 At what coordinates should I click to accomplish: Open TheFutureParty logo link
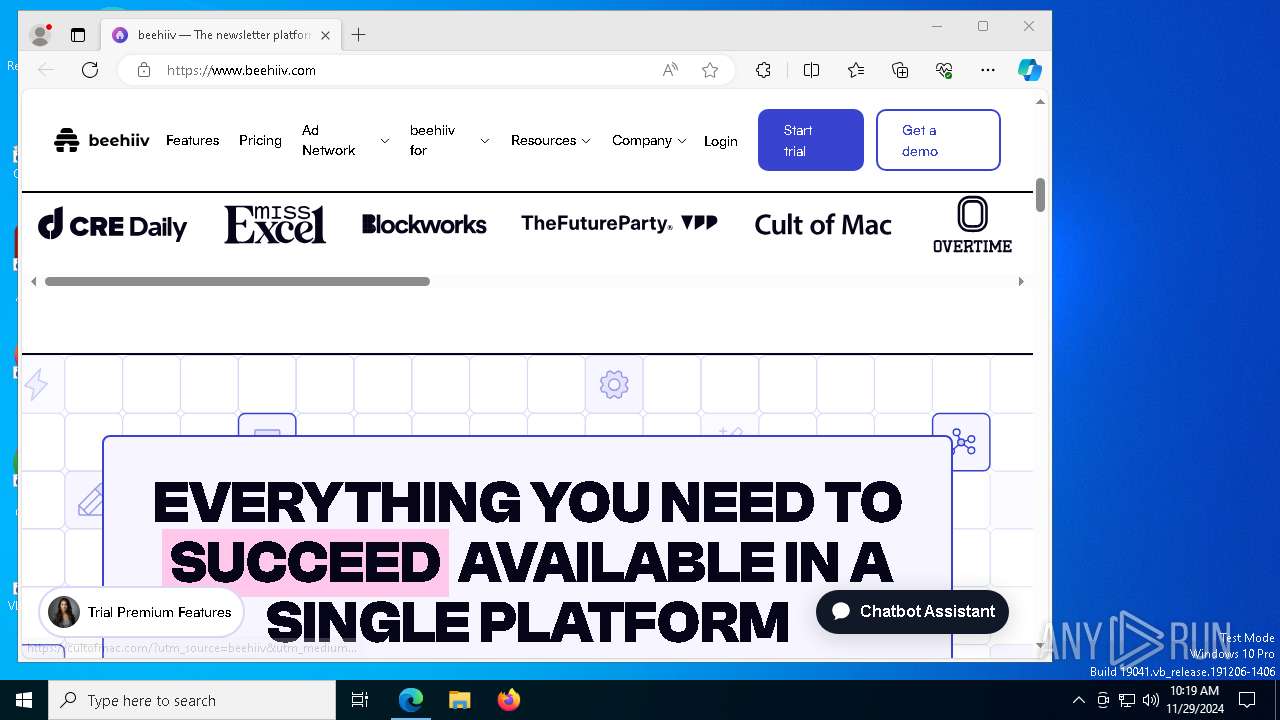(619, 223)
